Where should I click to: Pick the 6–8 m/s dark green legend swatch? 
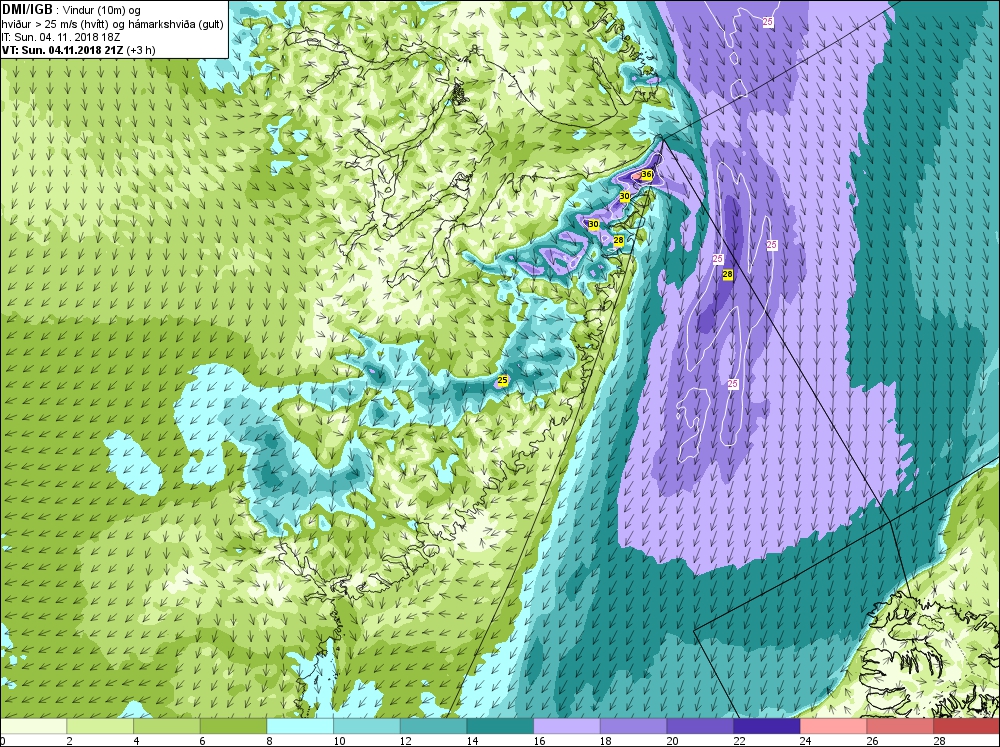click(x=233, y=726)
